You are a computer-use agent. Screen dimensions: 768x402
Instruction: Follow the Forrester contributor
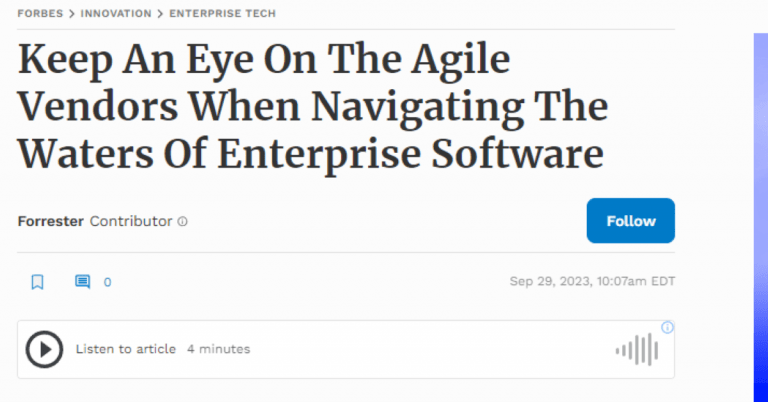pyautogui.click(x=630, y=221)
